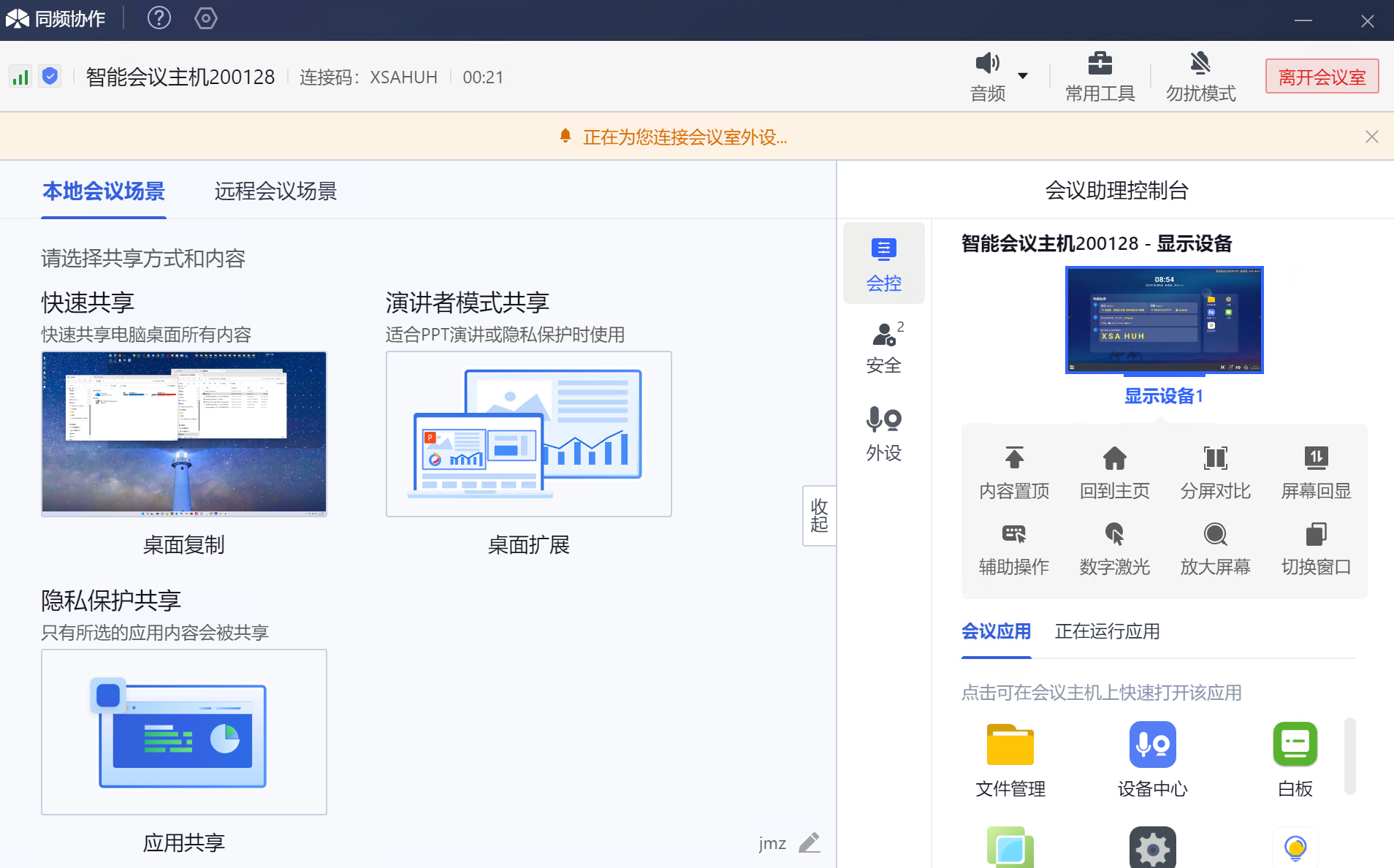1394x868 pixels.
Task: Switch to the 正在运行应用 tab
Action: click(1107, 631)
